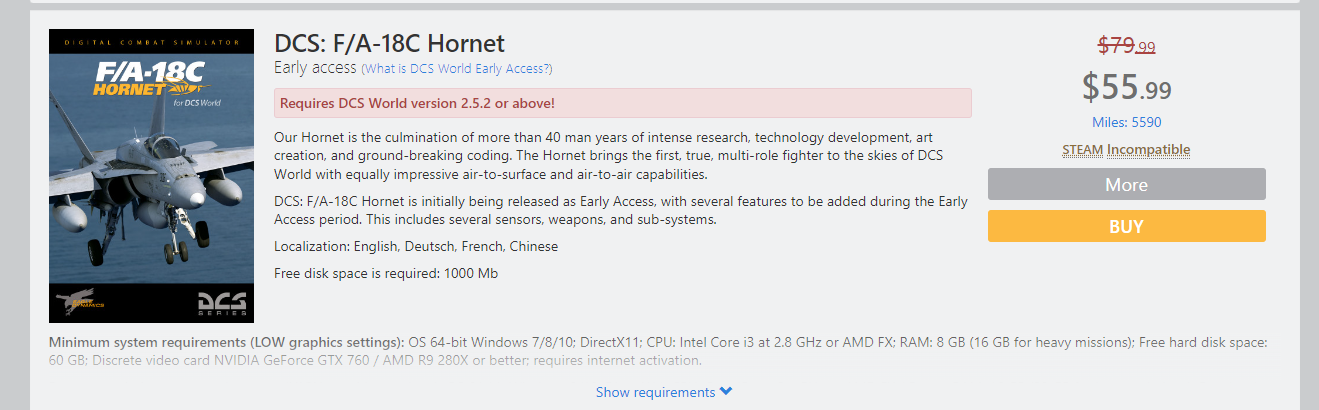The height and width of the screenshot is (410, 1319).
Task: Click the Free disk space required line
Action: click(x=386, y=273)
